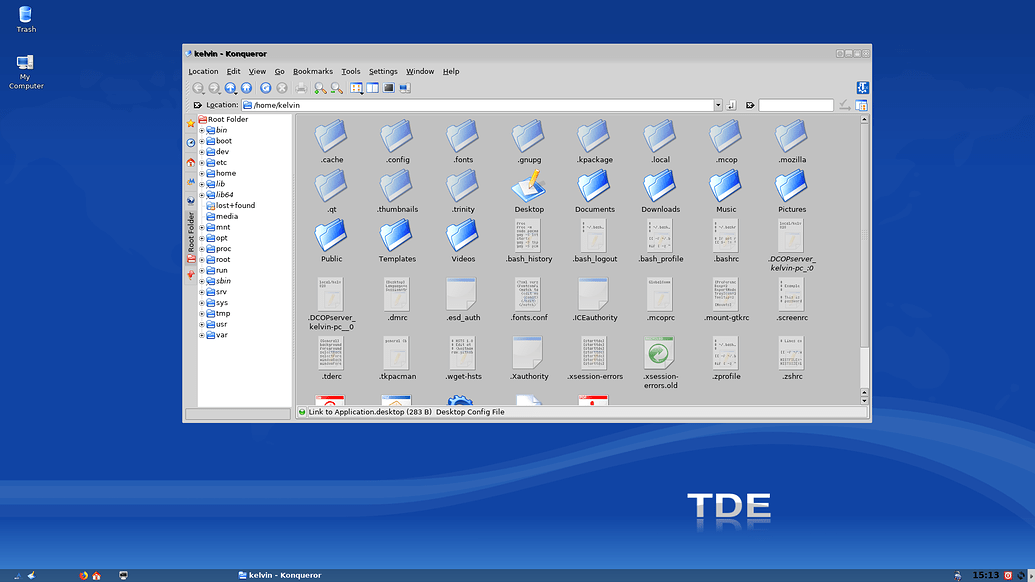
Task: Select the Home icon in the sidebar
Action: pyautogui.click(x=190, y=162)
